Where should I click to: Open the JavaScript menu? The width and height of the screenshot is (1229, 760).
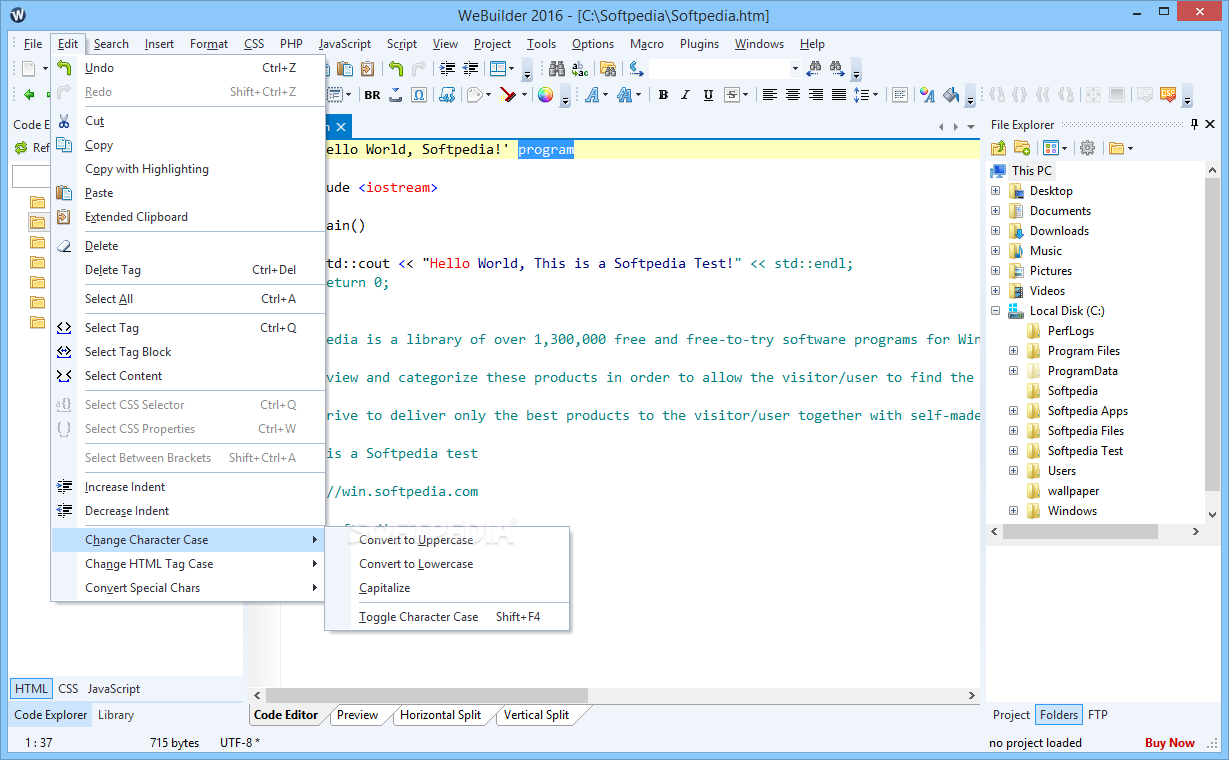(345, 44)
